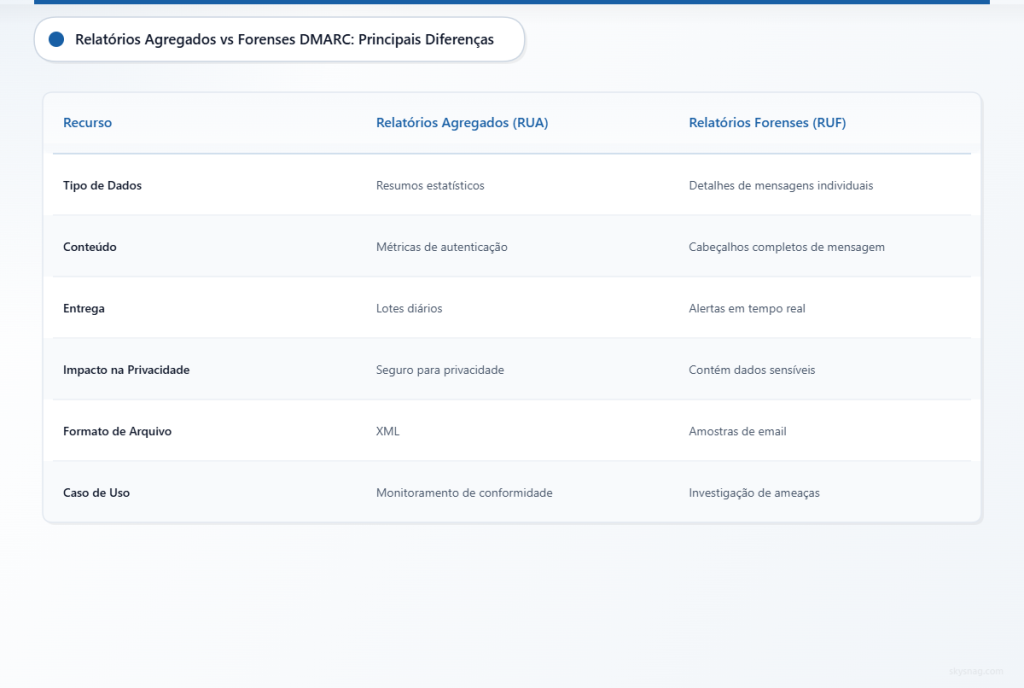Click the blue circle icon beside the title

55,39
